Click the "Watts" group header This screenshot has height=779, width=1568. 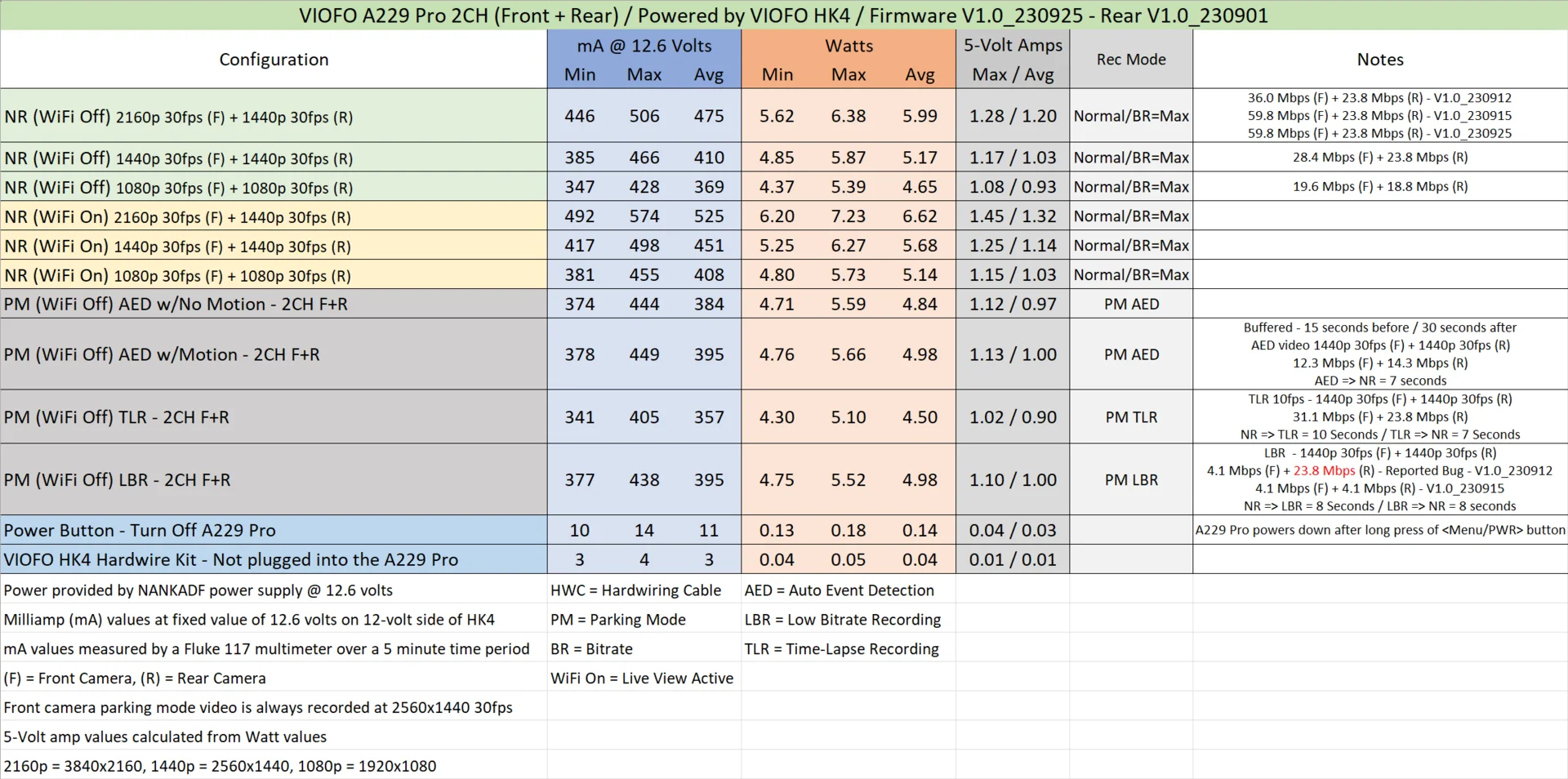coord(849,46)
